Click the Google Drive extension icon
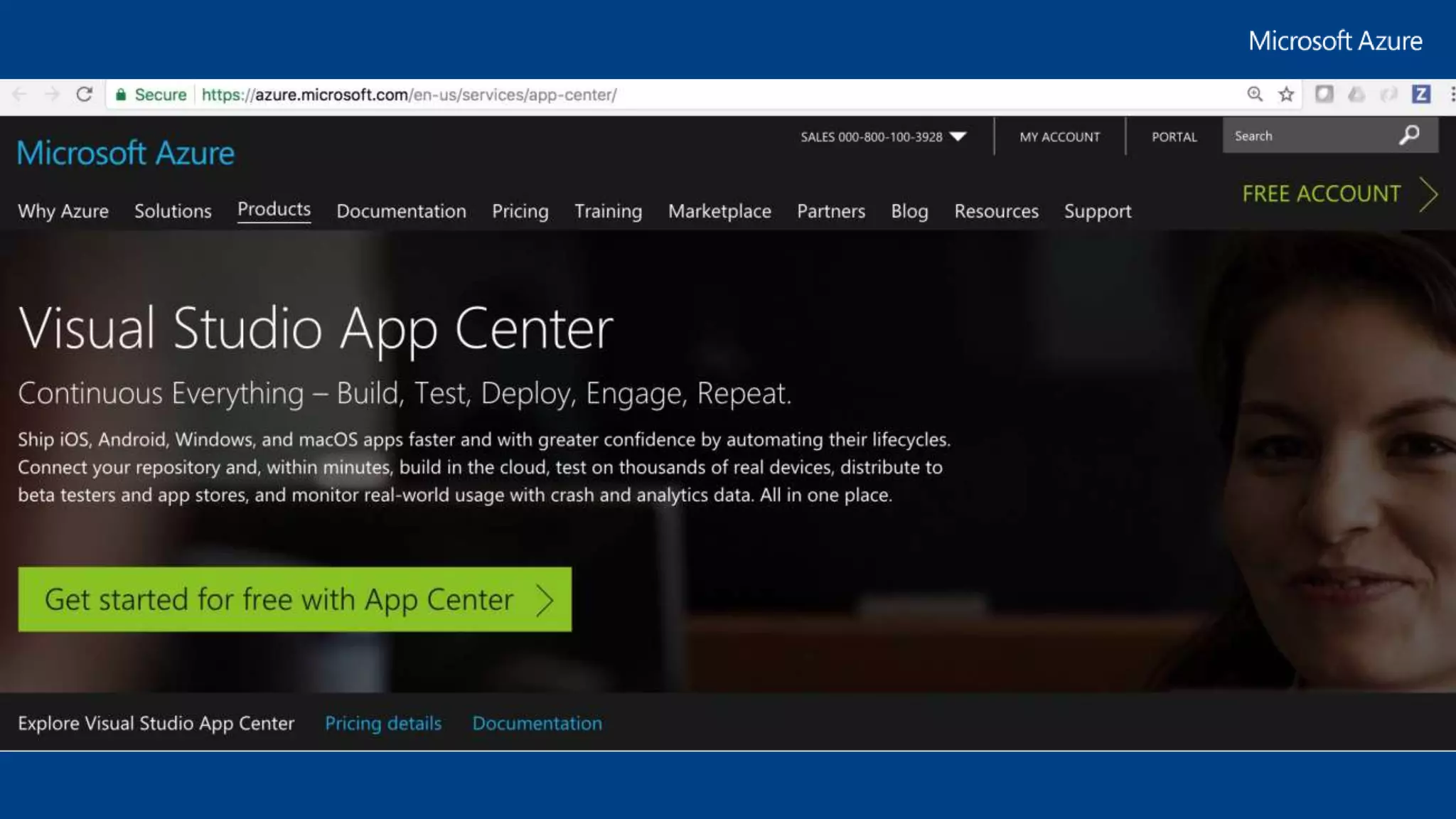This screenshot has height=819, width=1456. 1356,95
